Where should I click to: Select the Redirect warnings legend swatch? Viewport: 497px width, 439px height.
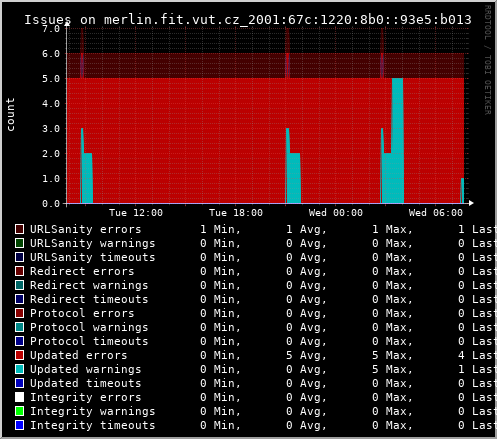click(19, 285)
